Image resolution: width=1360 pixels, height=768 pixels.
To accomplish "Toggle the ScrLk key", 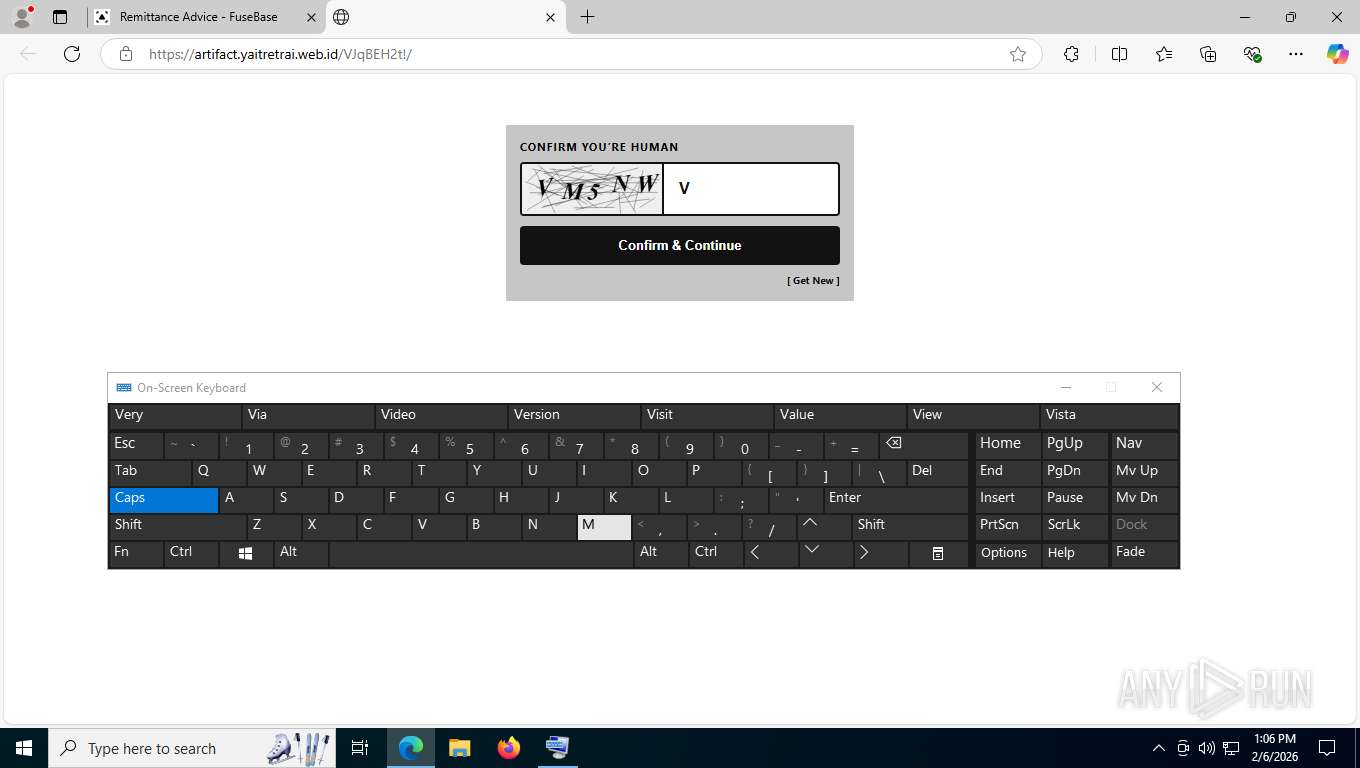I will tap(1075, 527).
